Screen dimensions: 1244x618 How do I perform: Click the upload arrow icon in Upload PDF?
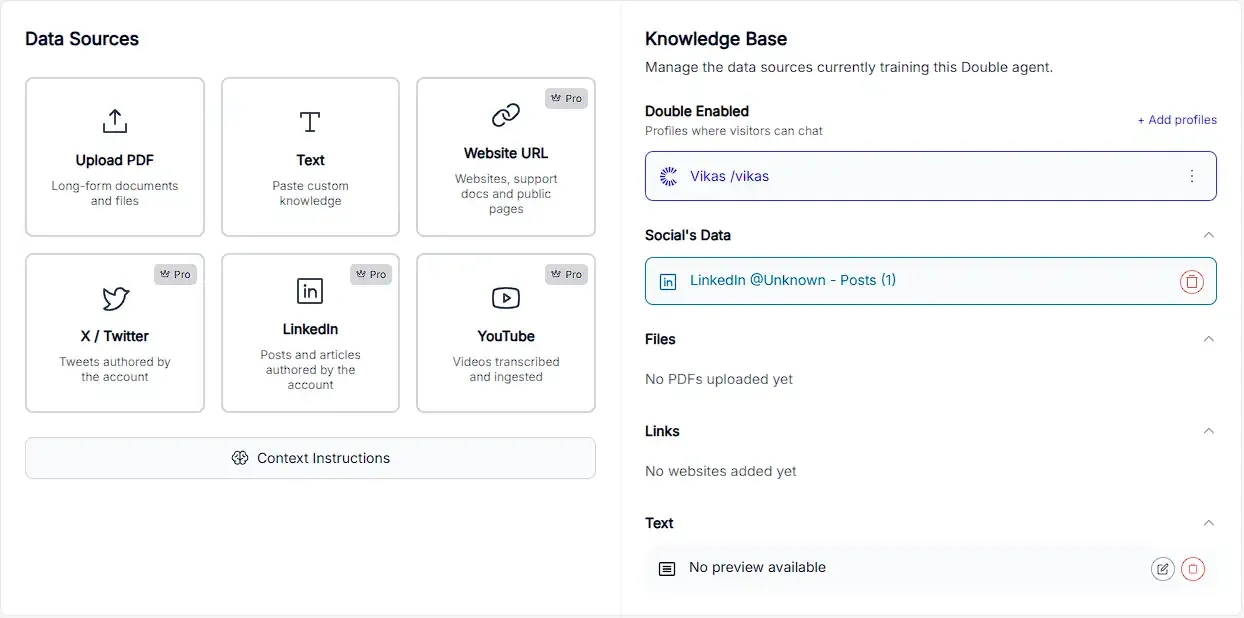coord(115,121)
